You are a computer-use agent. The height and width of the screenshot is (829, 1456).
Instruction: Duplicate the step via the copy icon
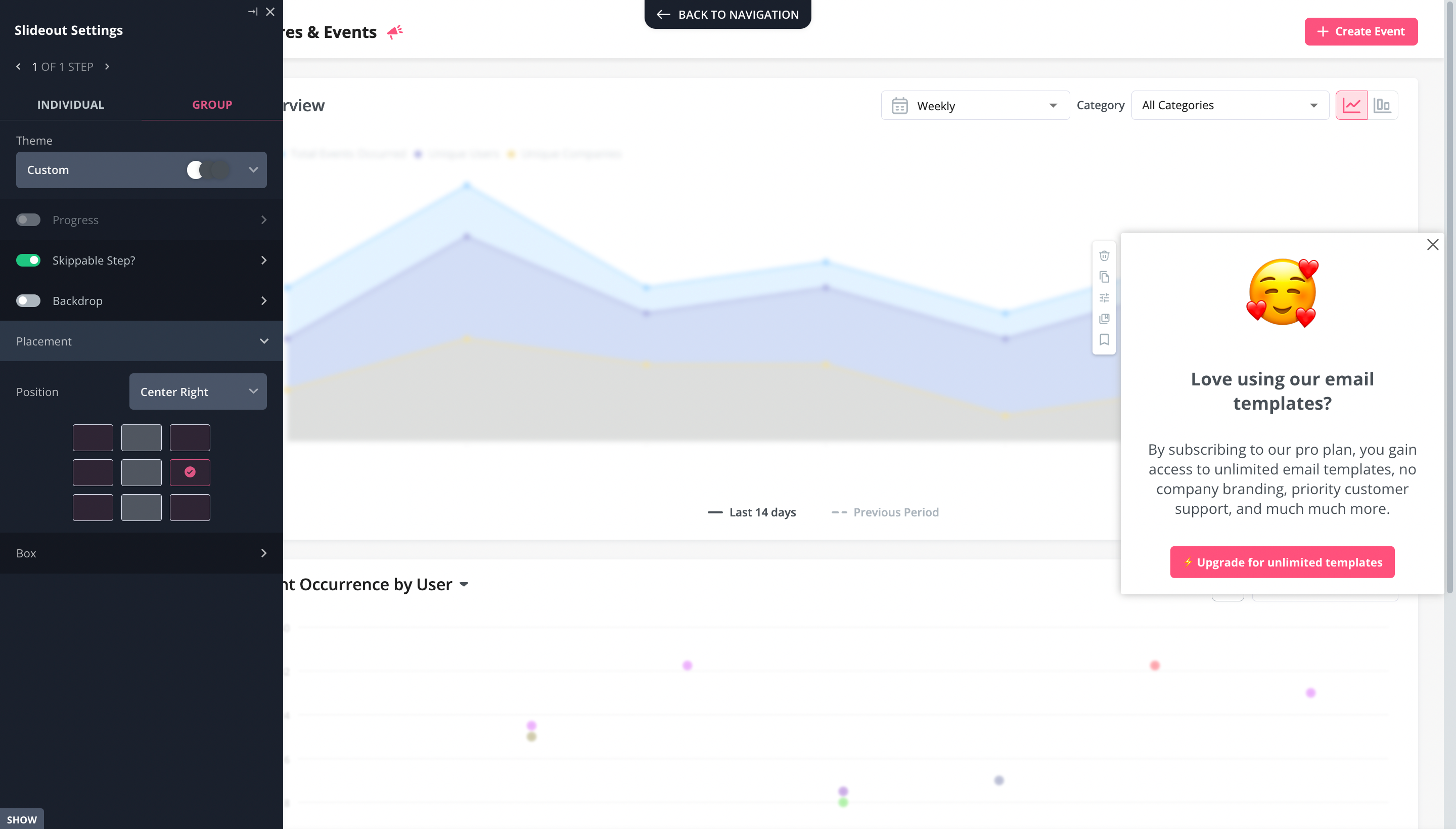[x=1104, y=277]
